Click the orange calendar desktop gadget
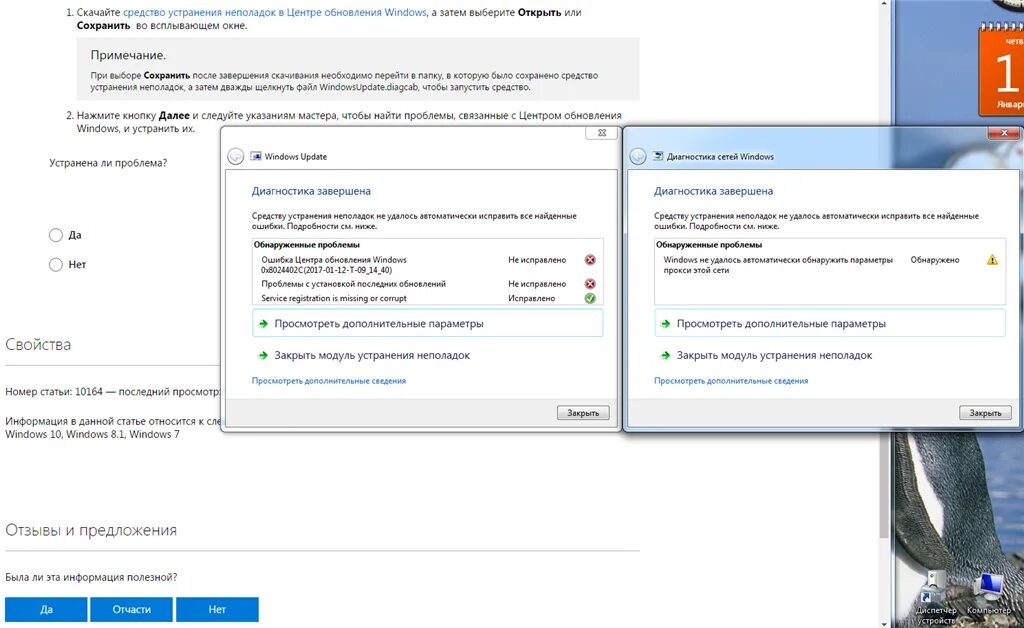This screenshot has height=628, width=1024. pyautogui.click(x=1002, y=71)
